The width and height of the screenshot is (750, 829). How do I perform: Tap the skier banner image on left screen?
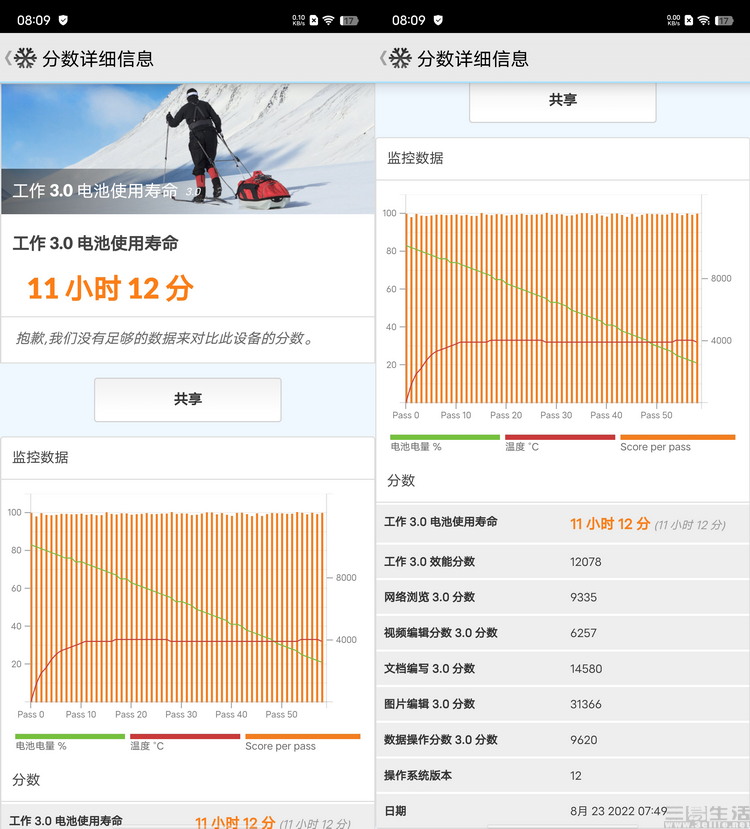tap(188, 149)
